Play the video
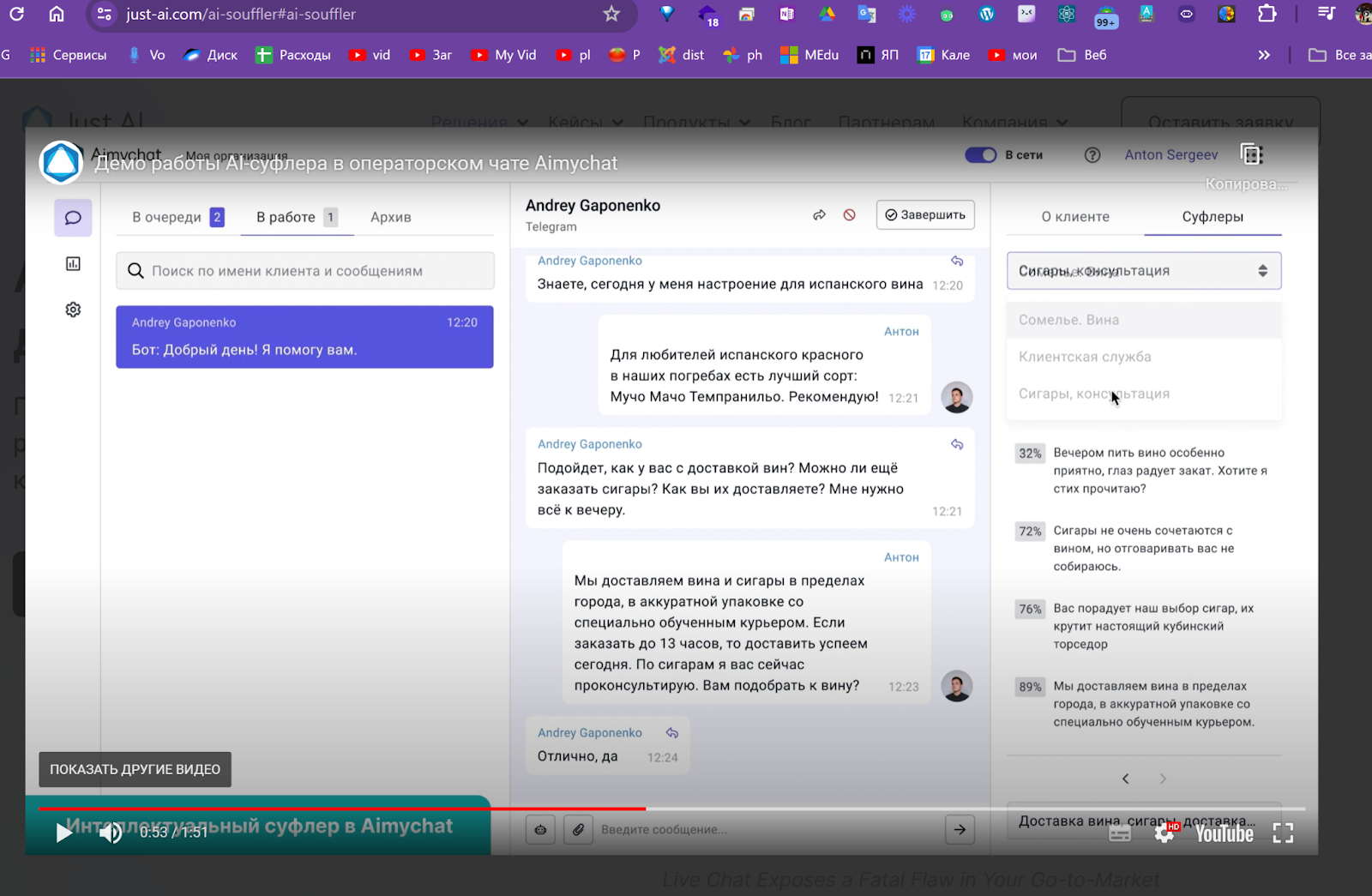The image size is (1372, 896). (x=63, y=833)
